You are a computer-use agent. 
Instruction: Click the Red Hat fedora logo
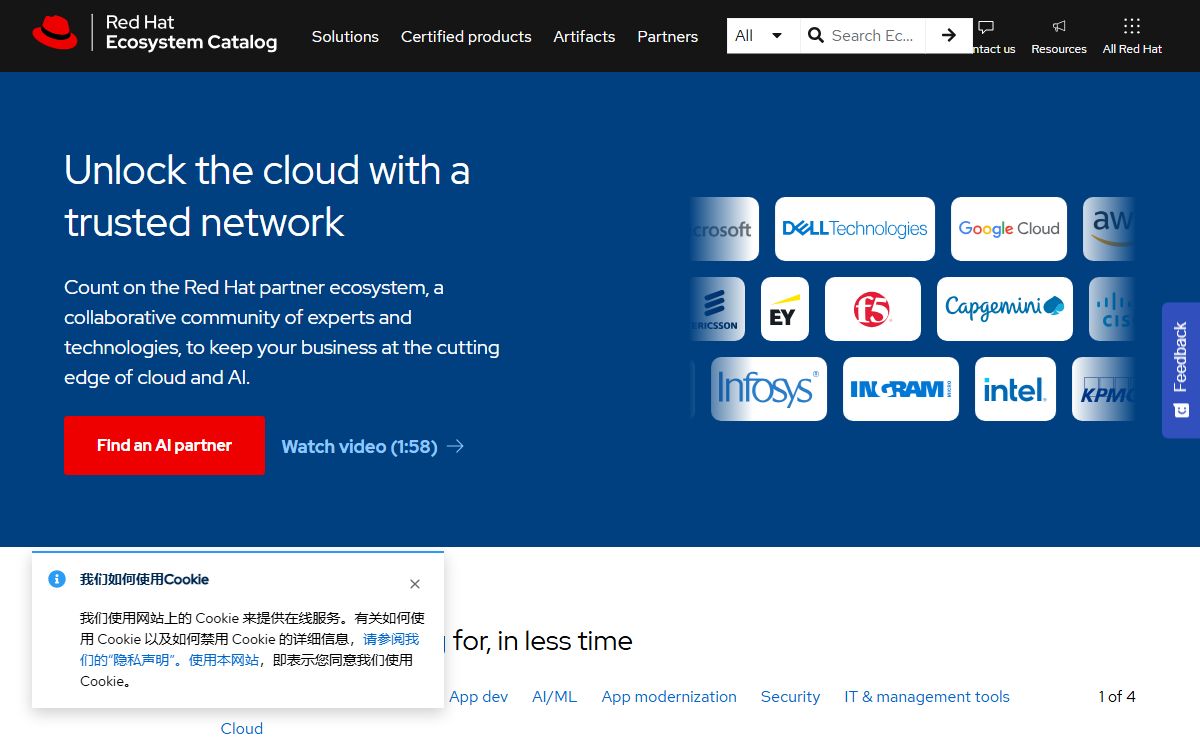click(55, 33)
